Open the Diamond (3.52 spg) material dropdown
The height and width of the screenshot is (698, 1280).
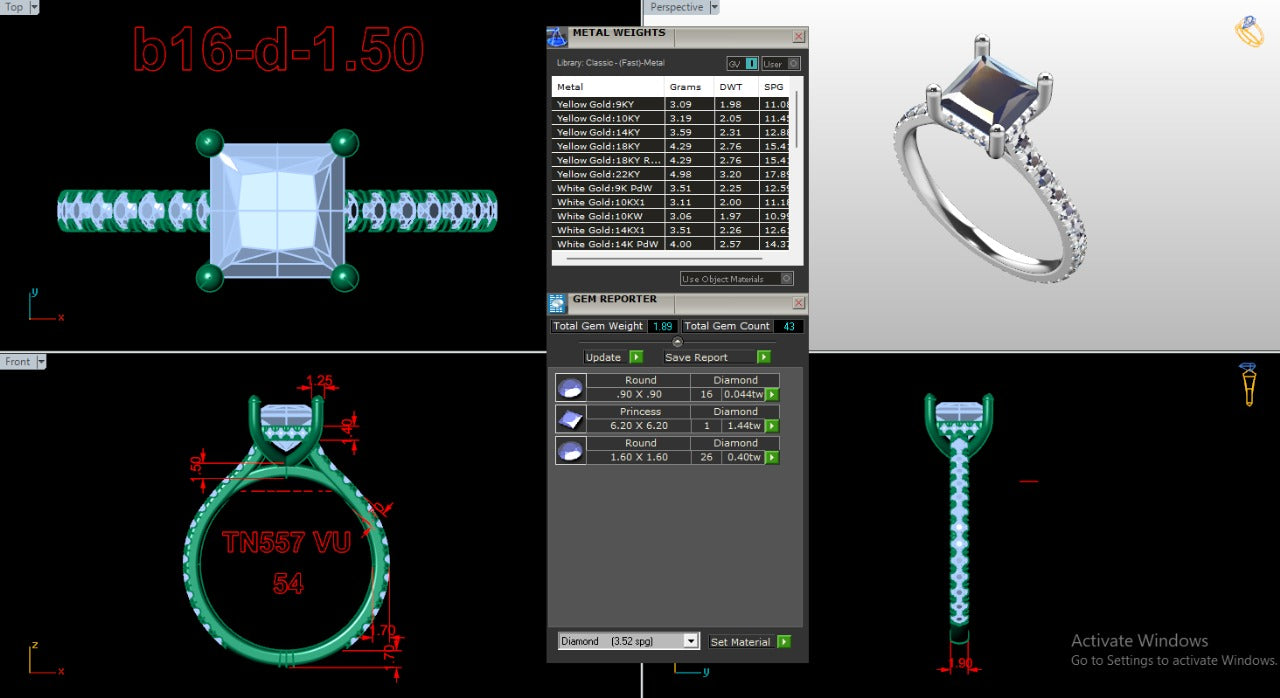click(628, 641)
